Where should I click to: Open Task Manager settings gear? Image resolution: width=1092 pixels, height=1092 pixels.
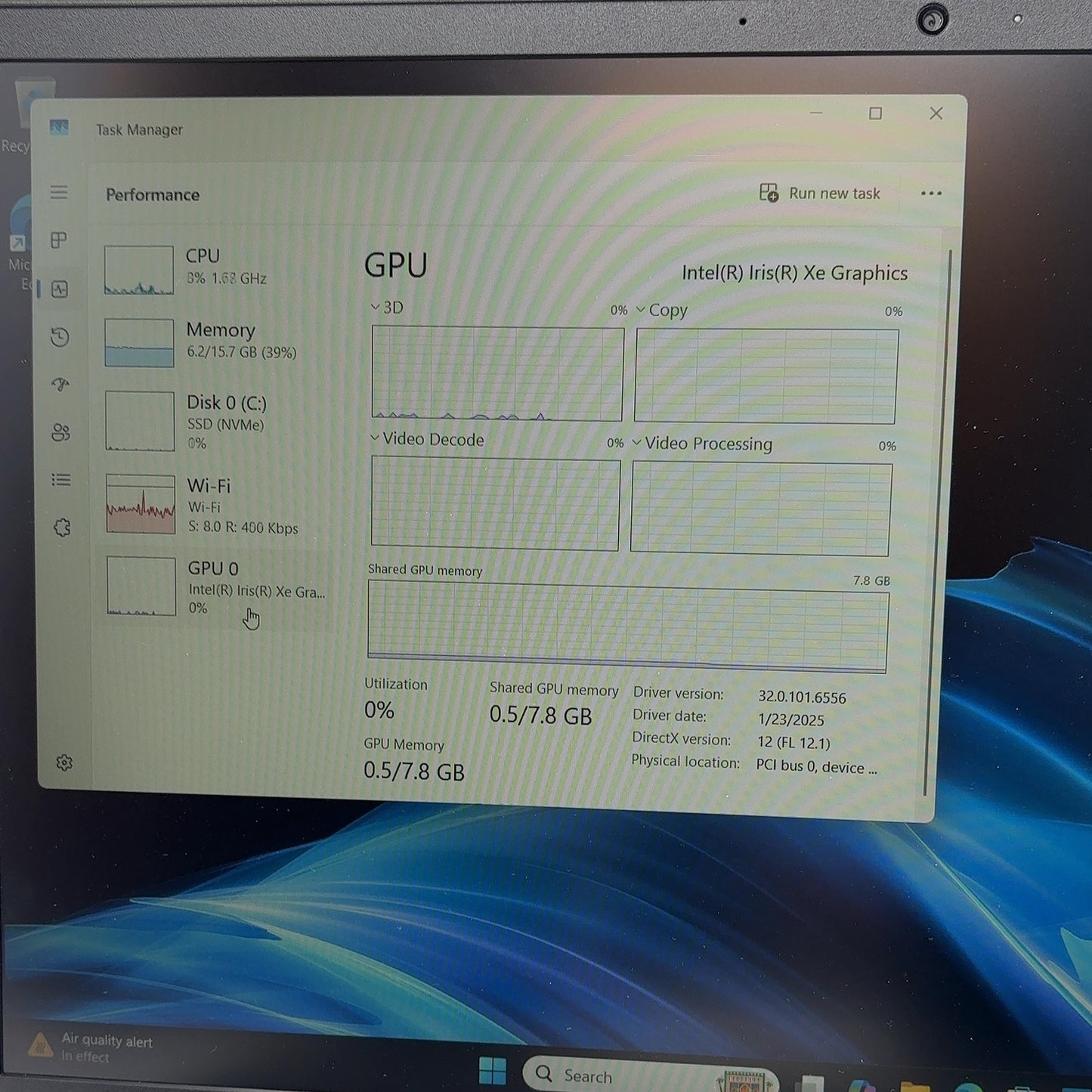[x=64, y=763]
